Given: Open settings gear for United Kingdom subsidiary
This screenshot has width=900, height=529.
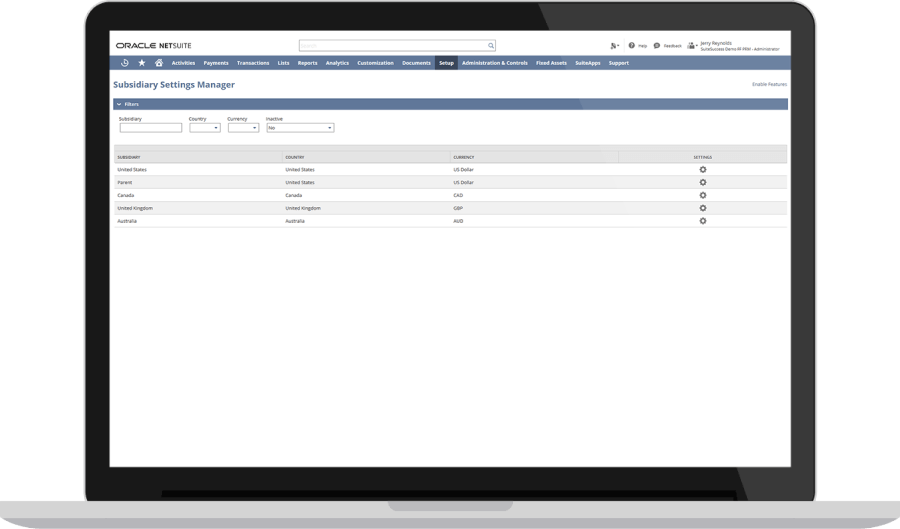Looking at the screenshot, I should [703, 208].
